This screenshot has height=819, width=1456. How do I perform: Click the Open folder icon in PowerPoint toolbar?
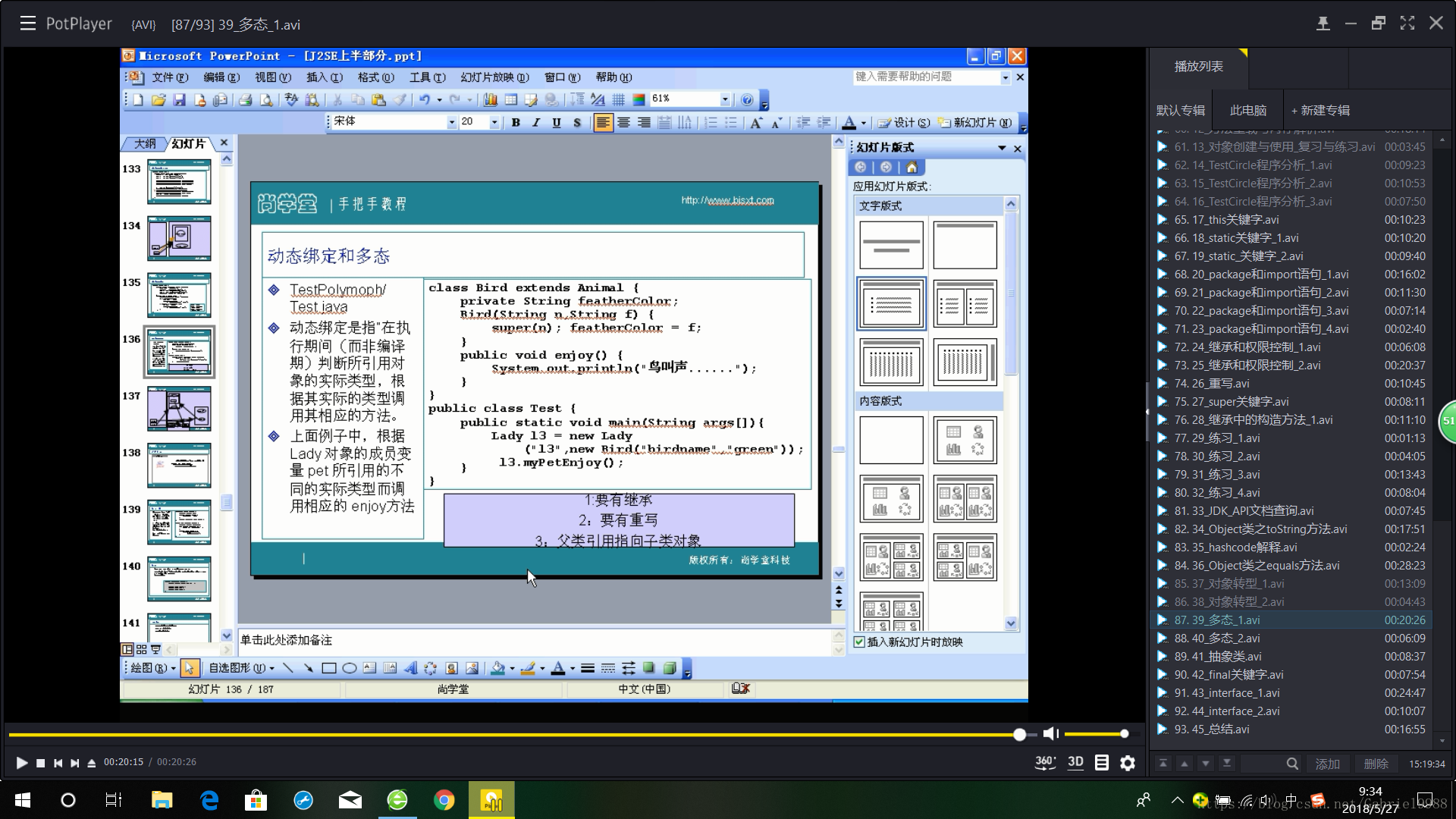(158, 99)
